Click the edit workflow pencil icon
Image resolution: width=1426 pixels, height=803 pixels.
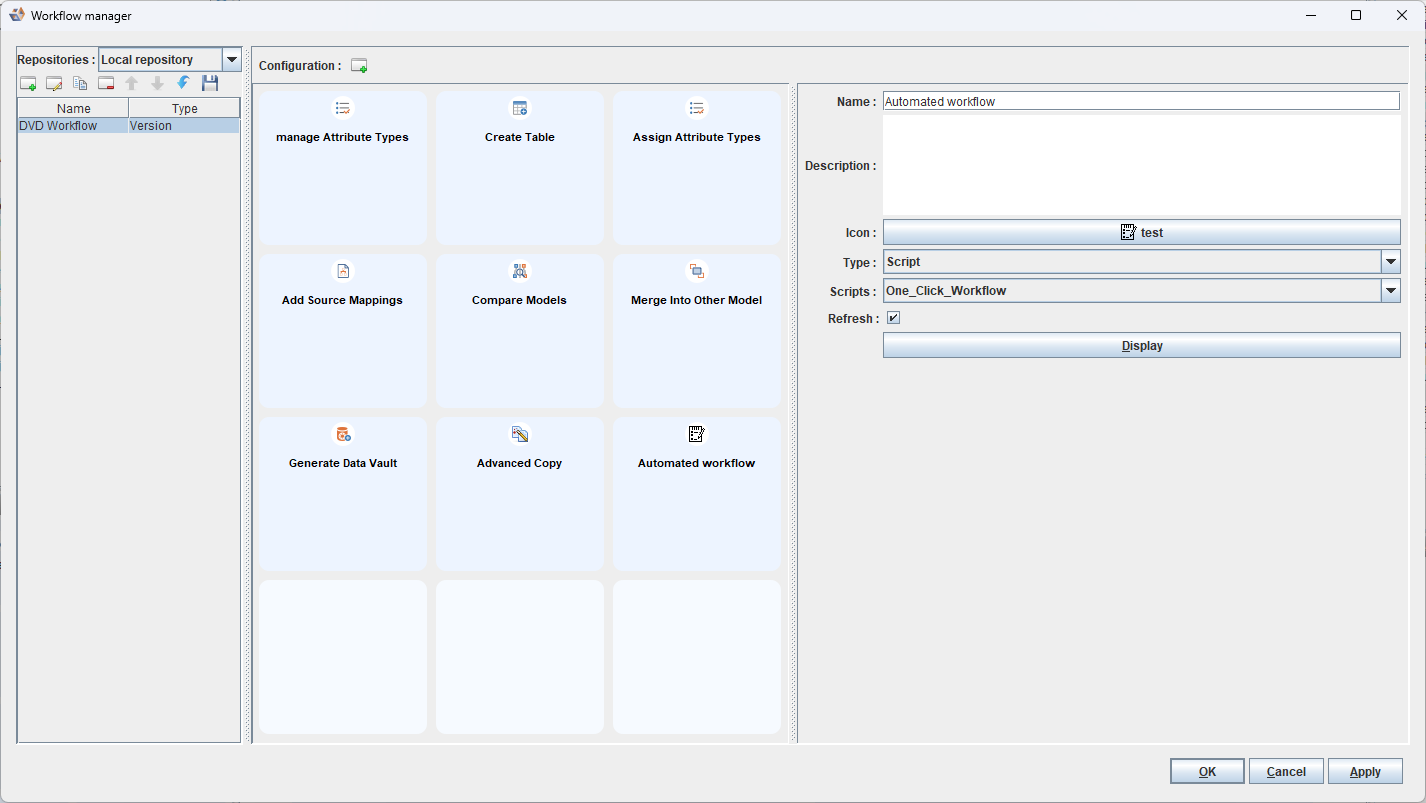click(54, 84)
